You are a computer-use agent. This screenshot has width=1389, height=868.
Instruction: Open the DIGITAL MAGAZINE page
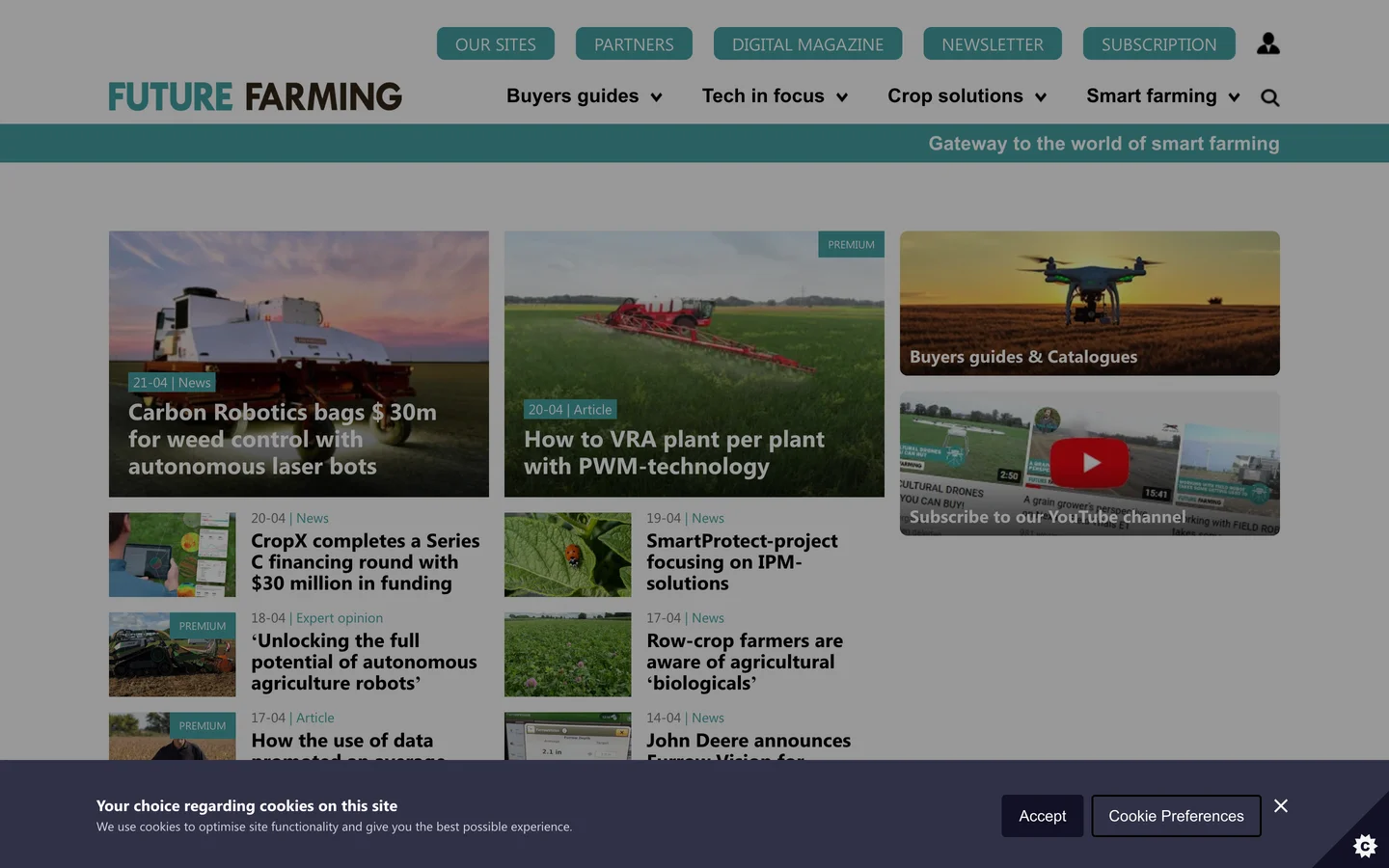807,43
